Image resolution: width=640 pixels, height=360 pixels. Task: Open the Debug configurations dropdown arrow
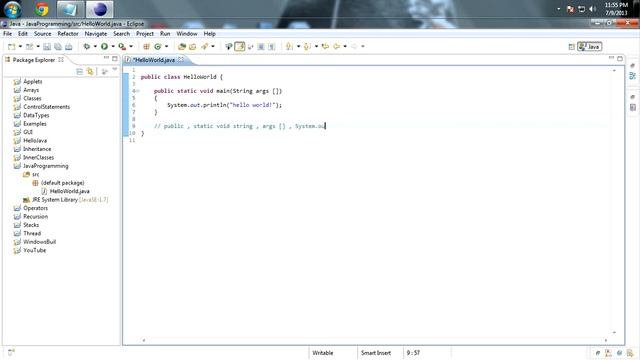click(x=95, y=47)
